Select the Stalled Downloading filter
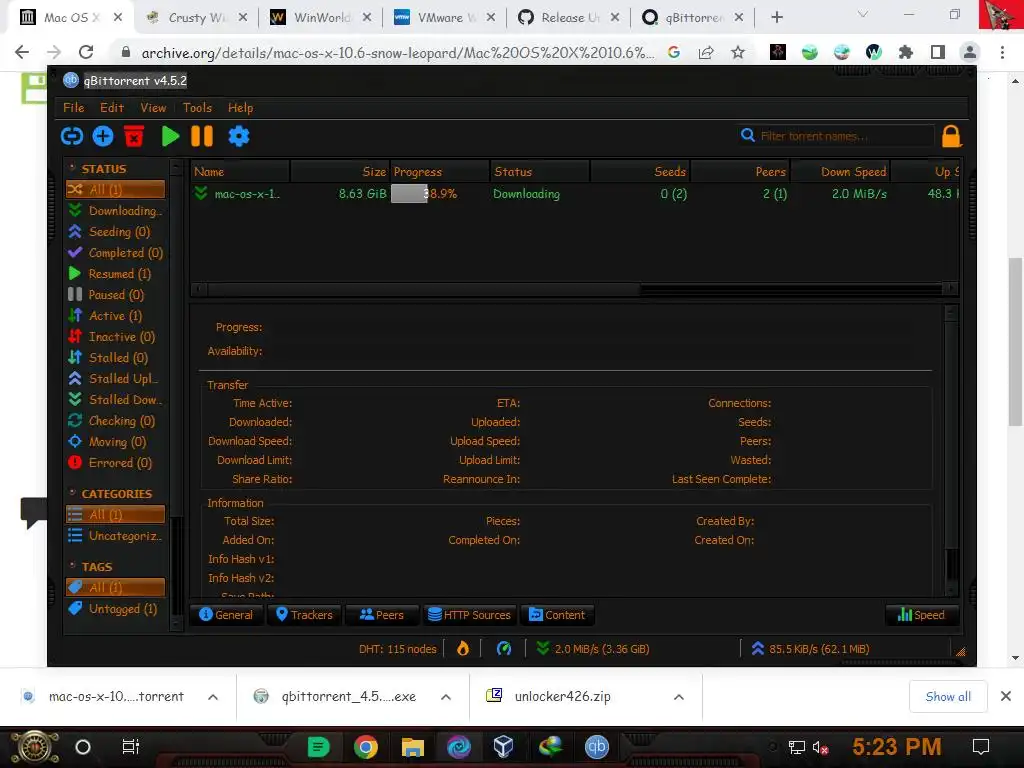The image size is (1024, 768). click(116, 400)
